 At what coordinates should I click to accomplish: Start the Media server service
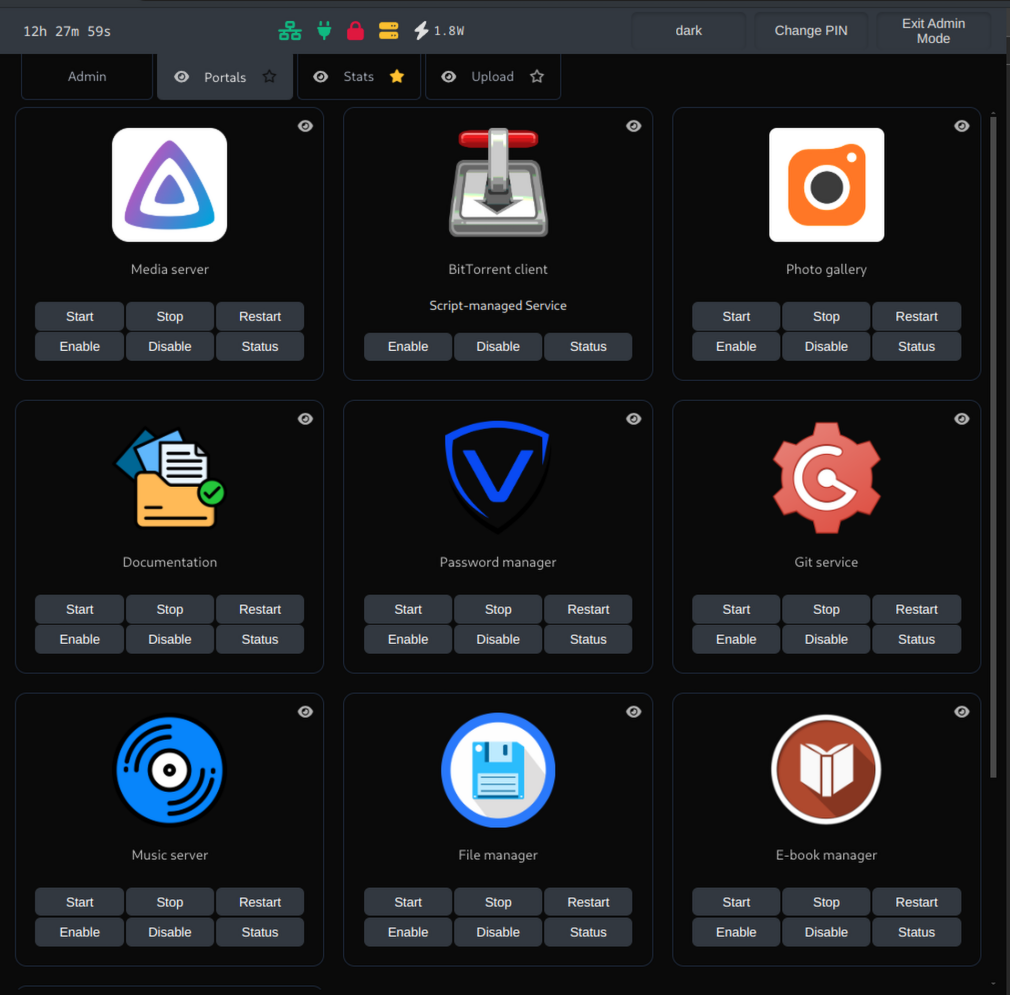click(79, 316)
